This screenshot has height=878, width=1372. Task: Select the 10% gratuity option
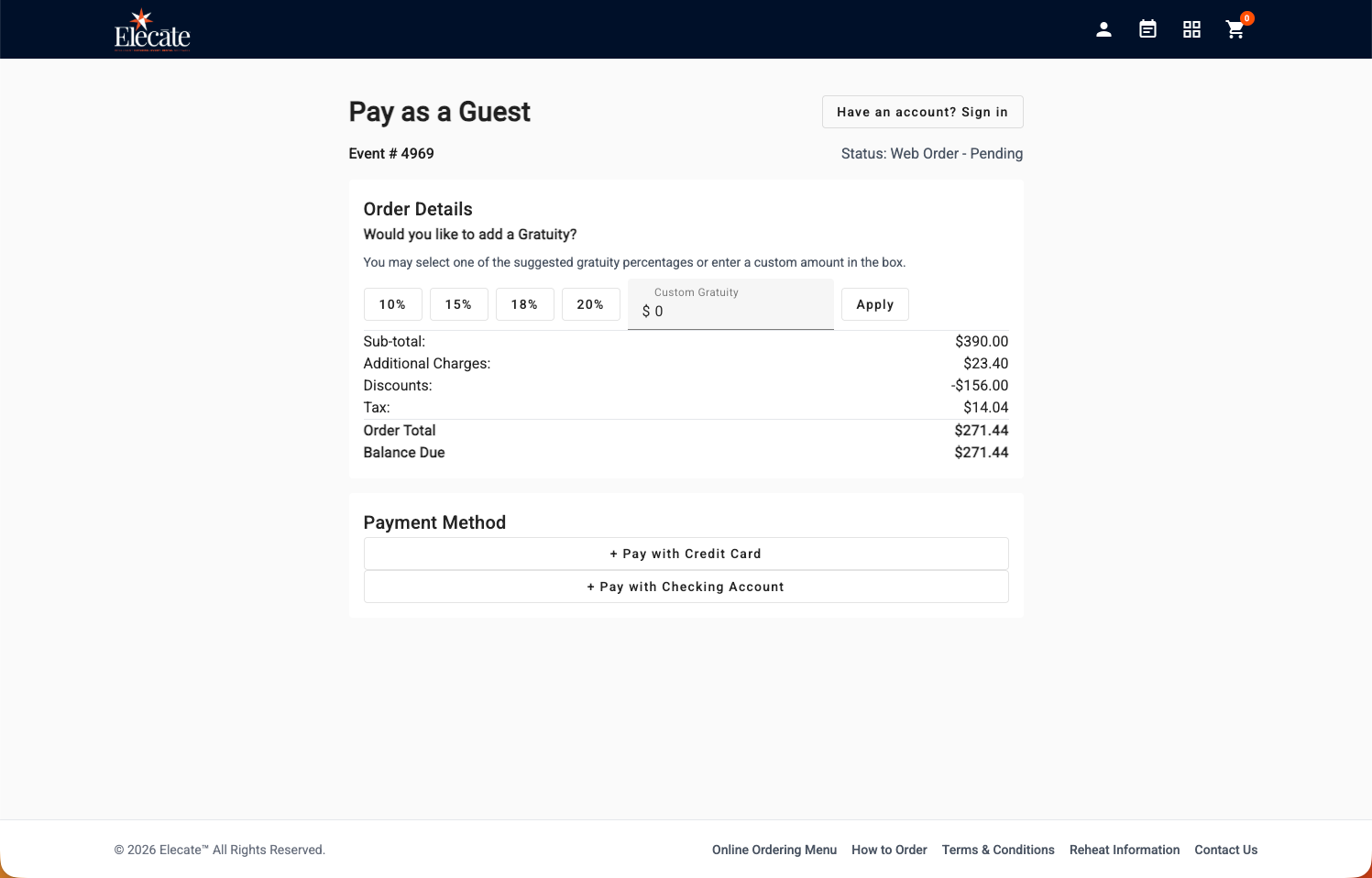pyautogui.click(x=392, y=304)
